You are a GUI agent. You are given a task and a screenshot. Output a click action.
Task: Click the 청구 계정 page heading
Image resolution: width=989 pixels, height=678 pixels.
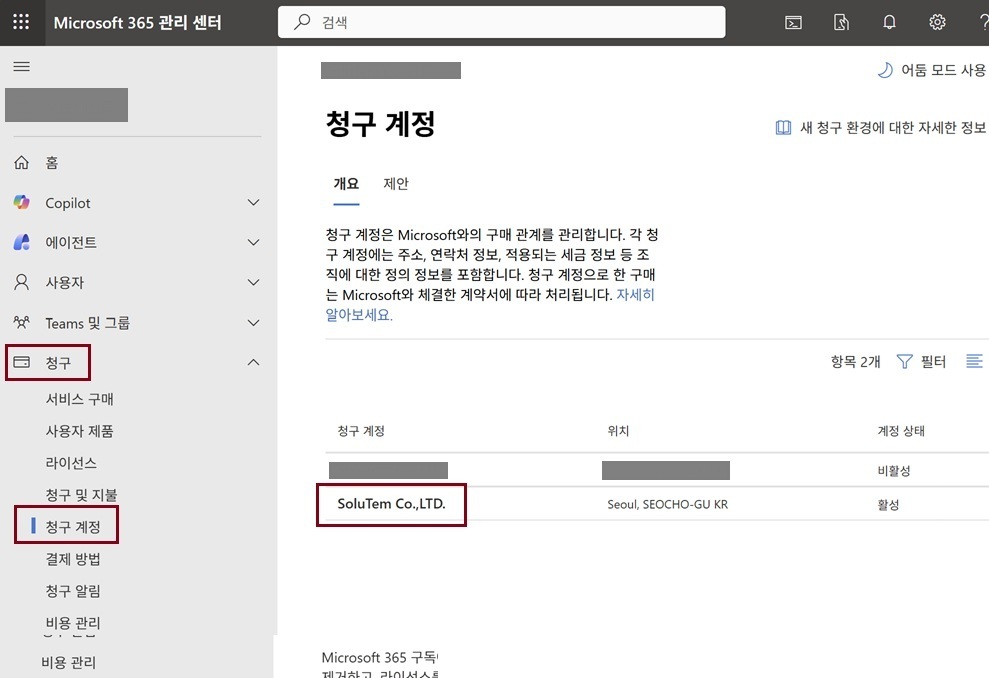[x=380, y=123]
